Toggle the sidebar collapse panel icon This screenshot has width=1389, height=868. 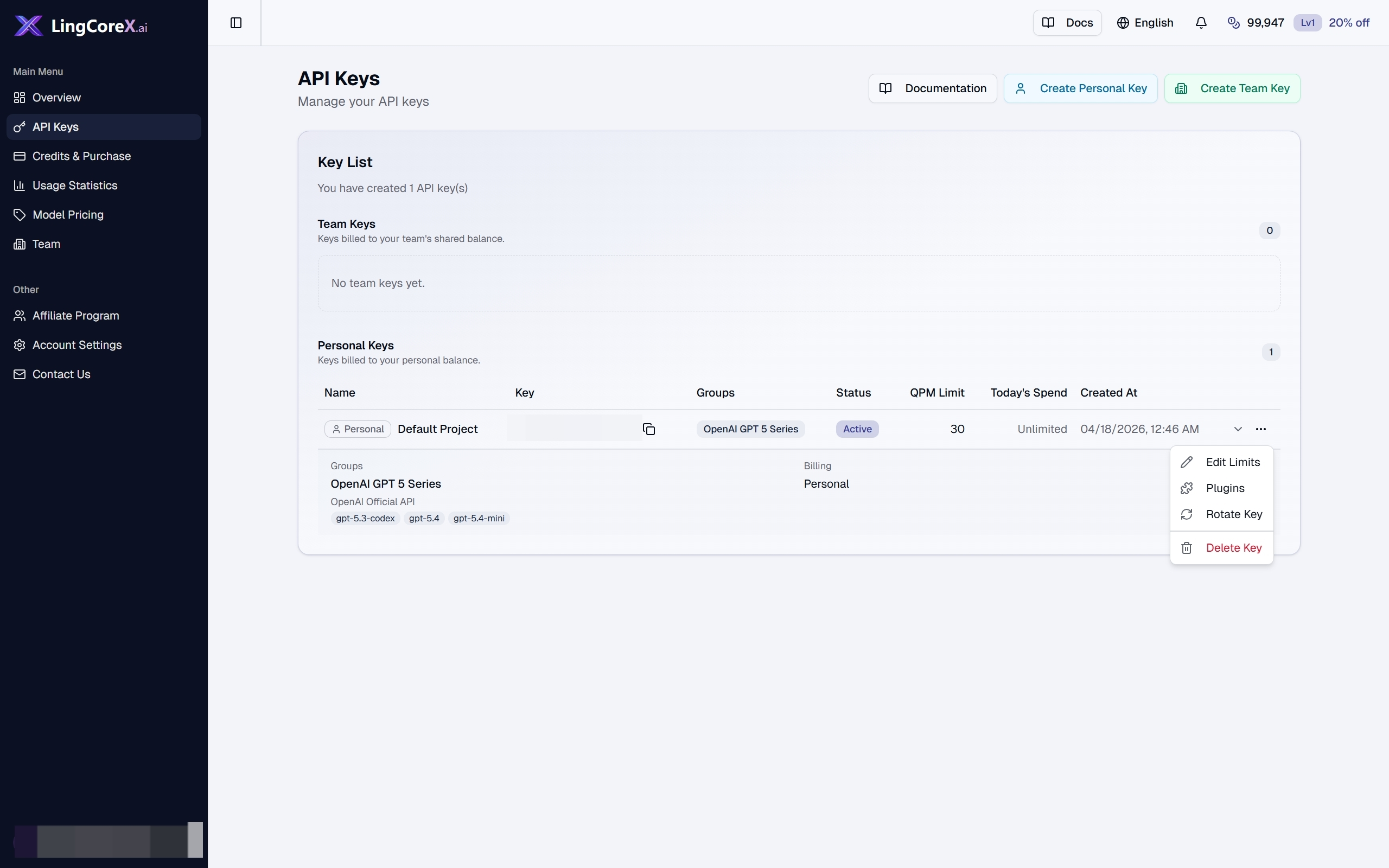pyautogui.click(x=236, y=23)
